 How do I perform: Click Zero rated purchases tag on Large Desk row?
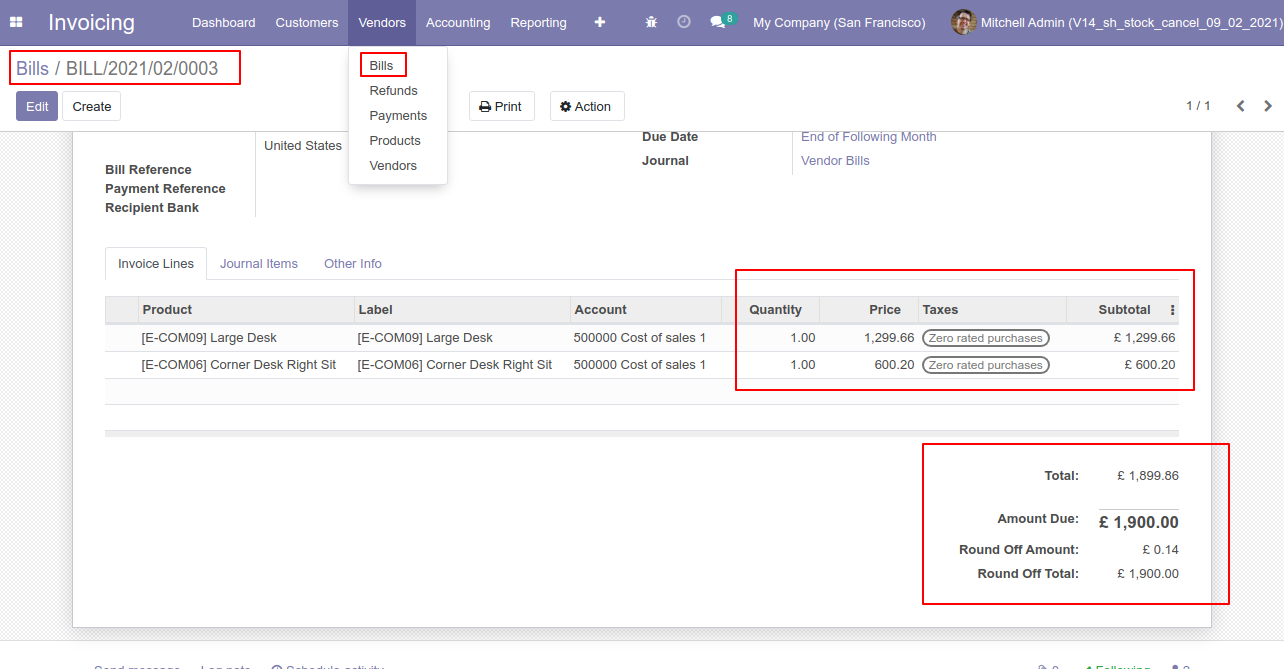(985, 338)
